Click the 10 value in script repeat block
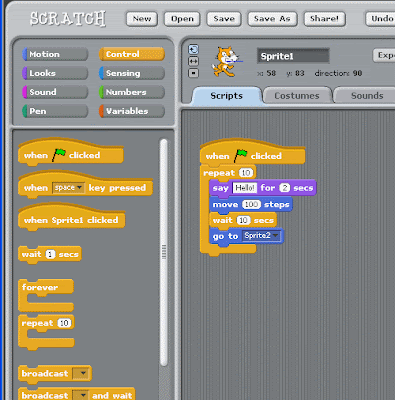Viewport: 395px width, 400px height. coord(246,173)
